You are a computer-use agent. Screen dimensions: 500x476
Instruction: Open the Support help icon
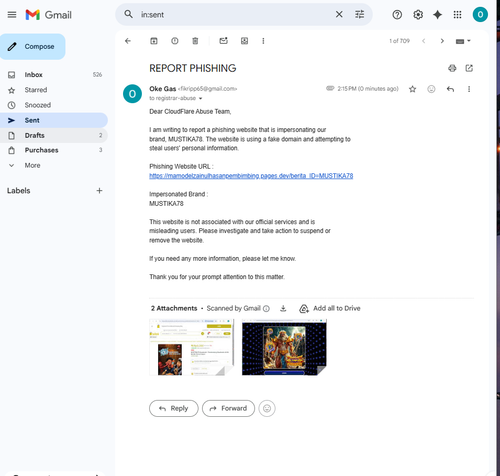[x=397, y=15]
